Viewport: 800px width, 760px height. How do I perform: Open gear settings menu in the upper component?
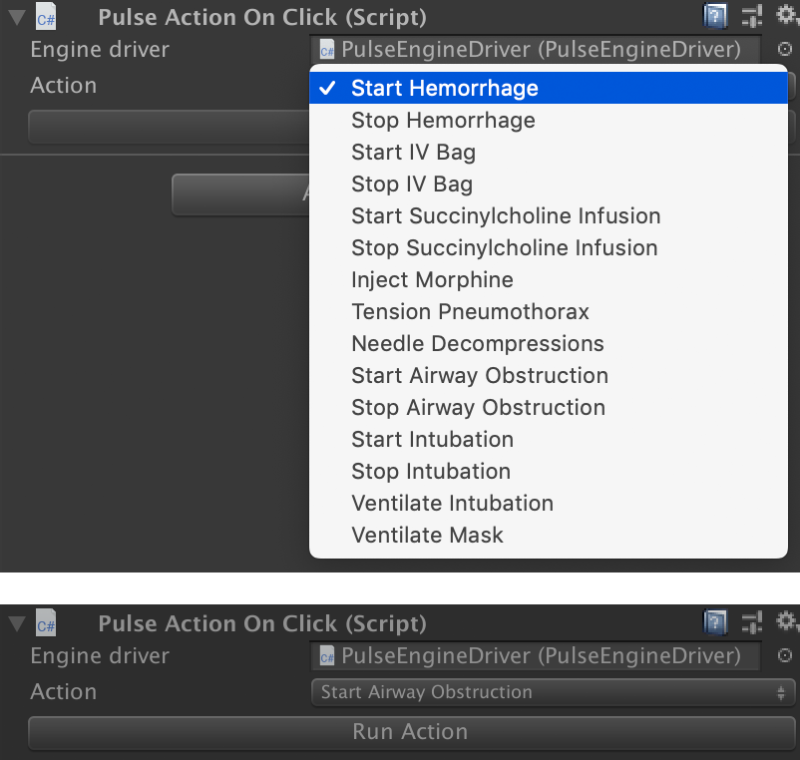(x=787, y=15)
